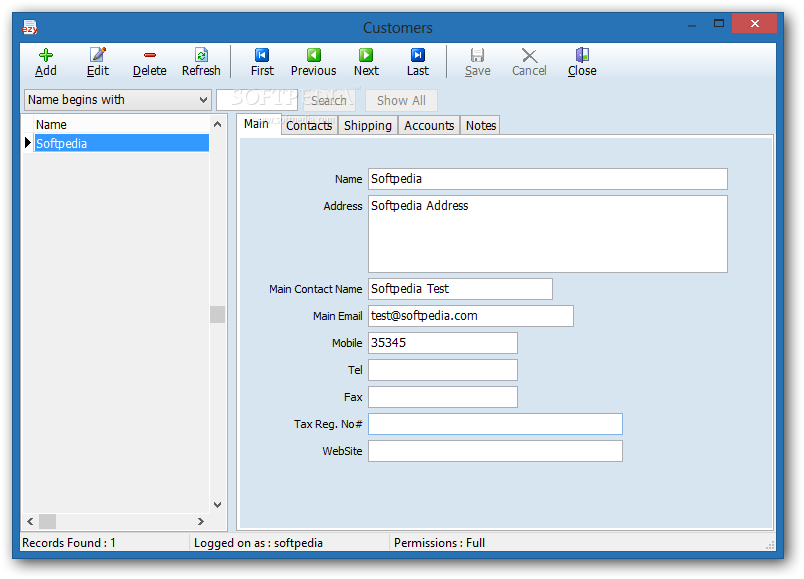Jump to the Last record
The width and height of the screenshot is (804, 579).
[x=418, y=63]
